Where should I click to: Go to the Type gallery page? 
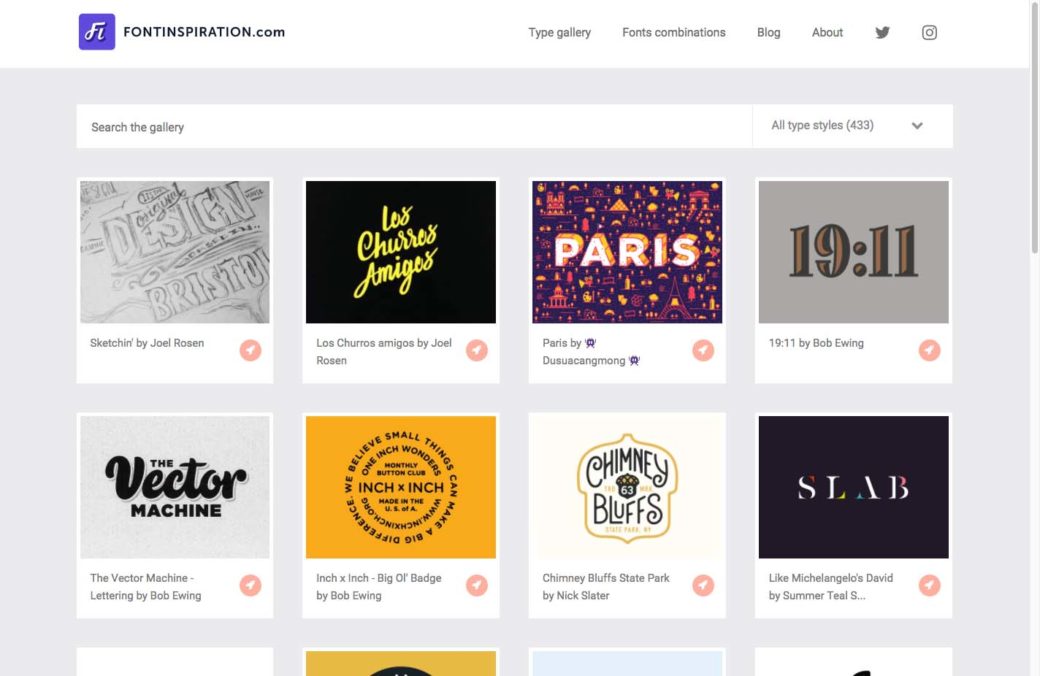559,32
